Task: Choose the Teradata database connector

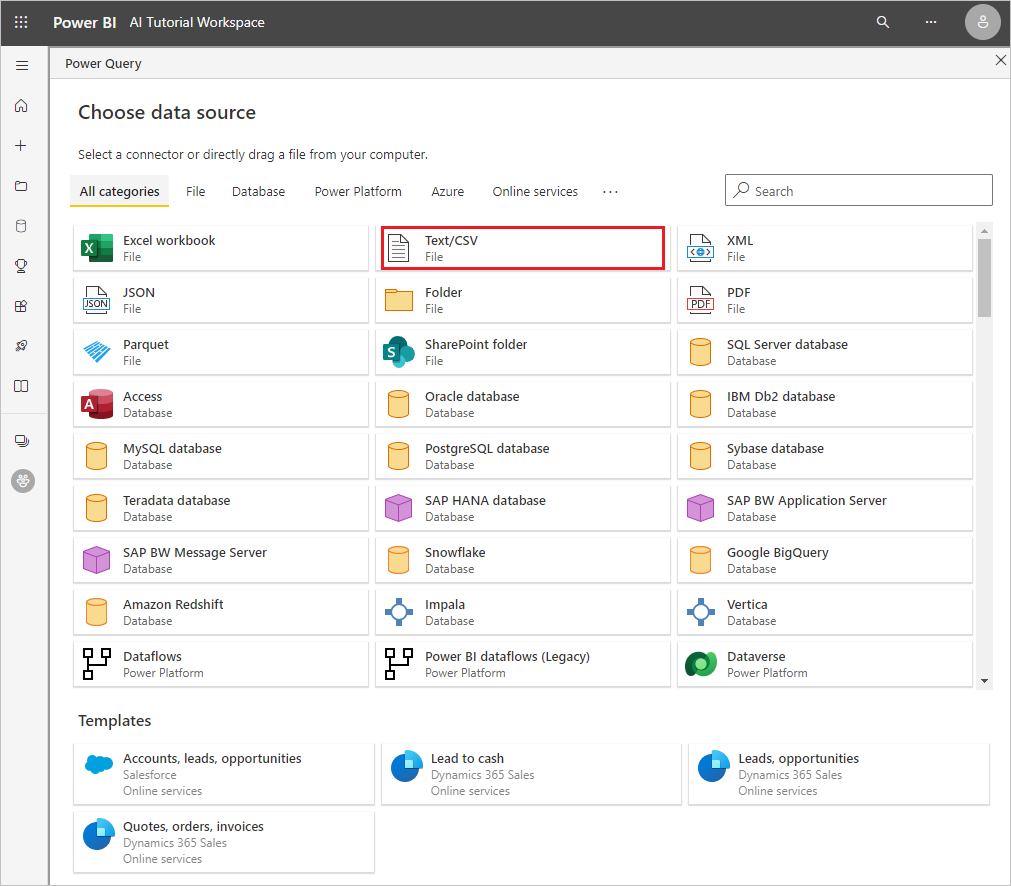Action: point(221,508)
